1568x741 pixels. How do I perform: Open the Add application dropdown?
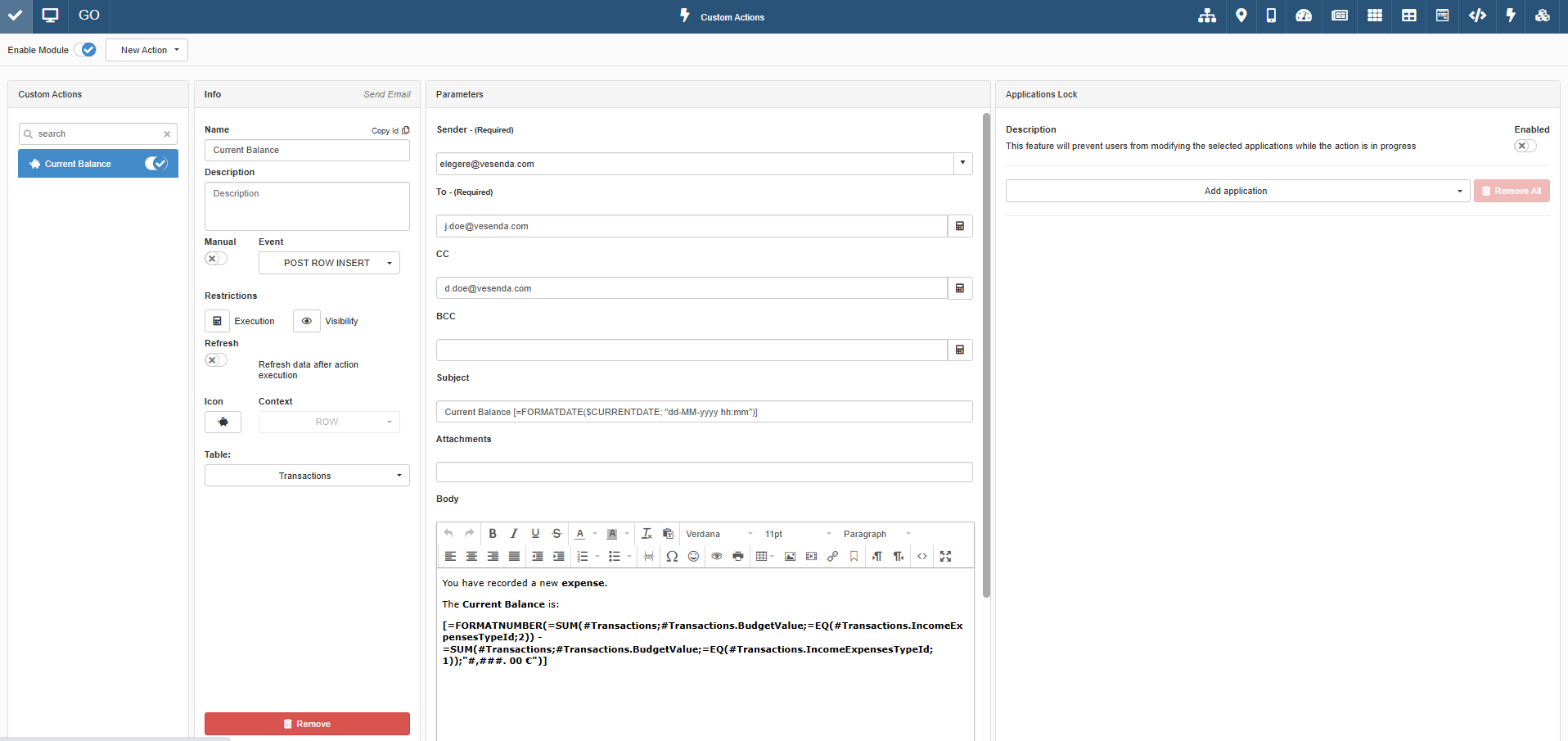tap(1237, 191)
